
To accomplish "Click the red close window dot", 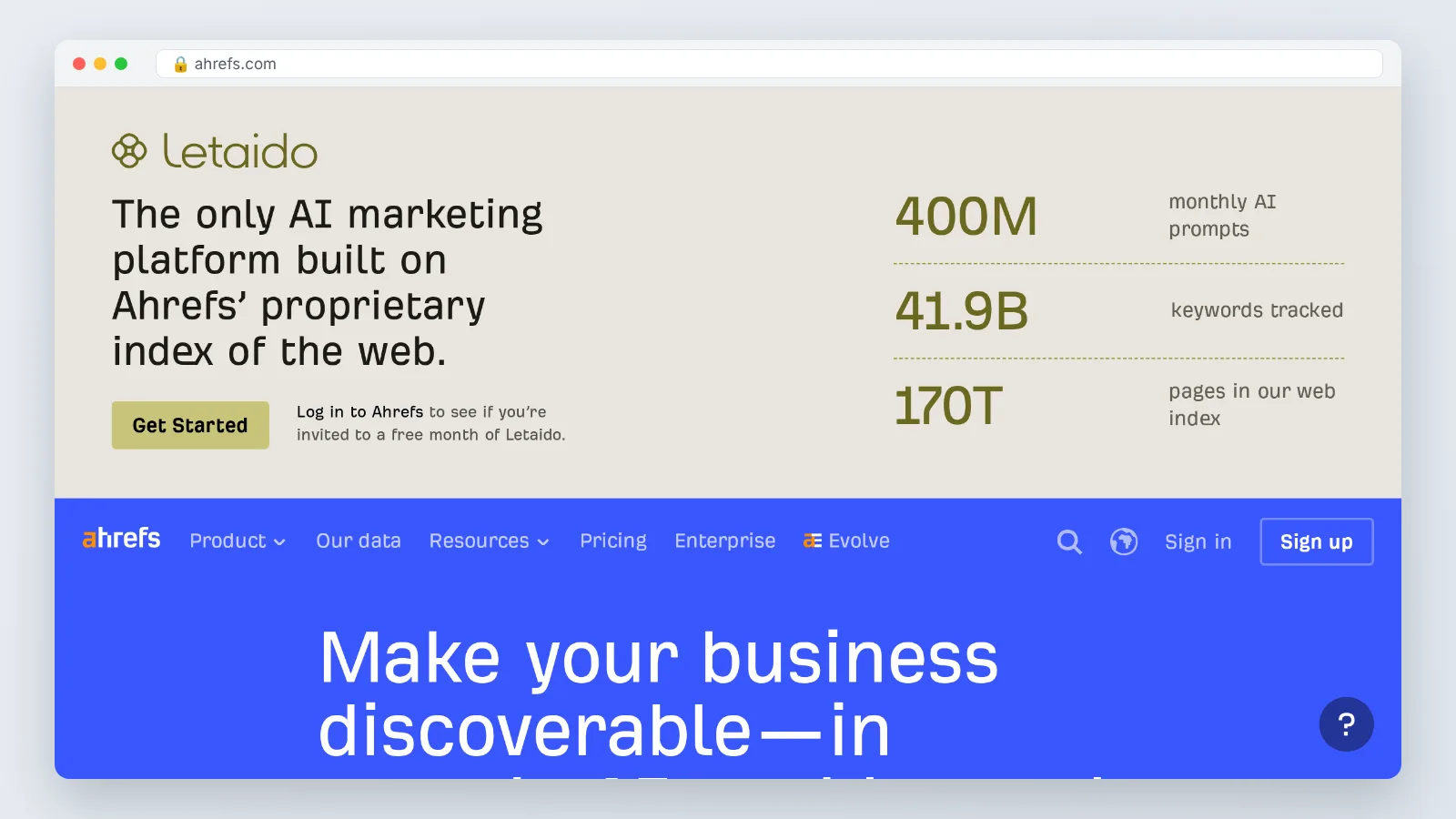I will (x=79, y=64).
